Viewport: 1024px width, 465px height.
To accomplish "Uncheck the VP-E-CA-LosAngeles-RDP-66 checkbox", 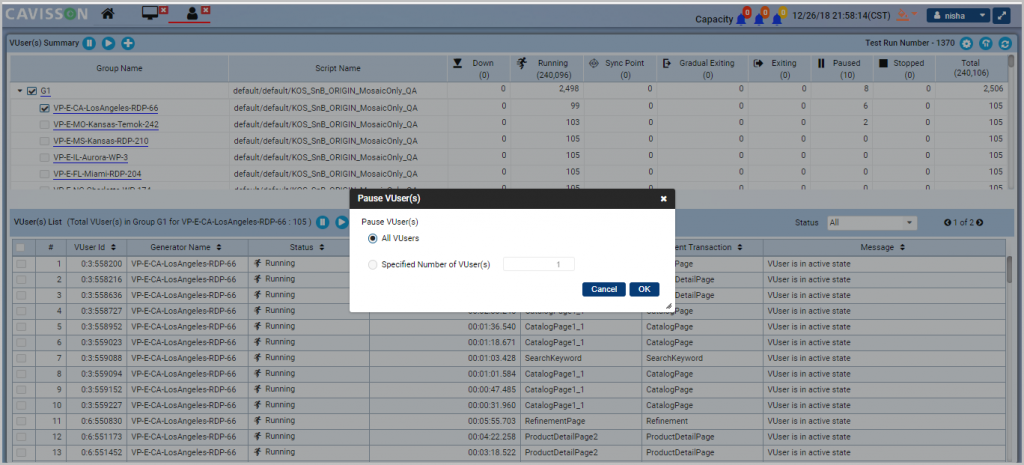I will tap(45, 108).
